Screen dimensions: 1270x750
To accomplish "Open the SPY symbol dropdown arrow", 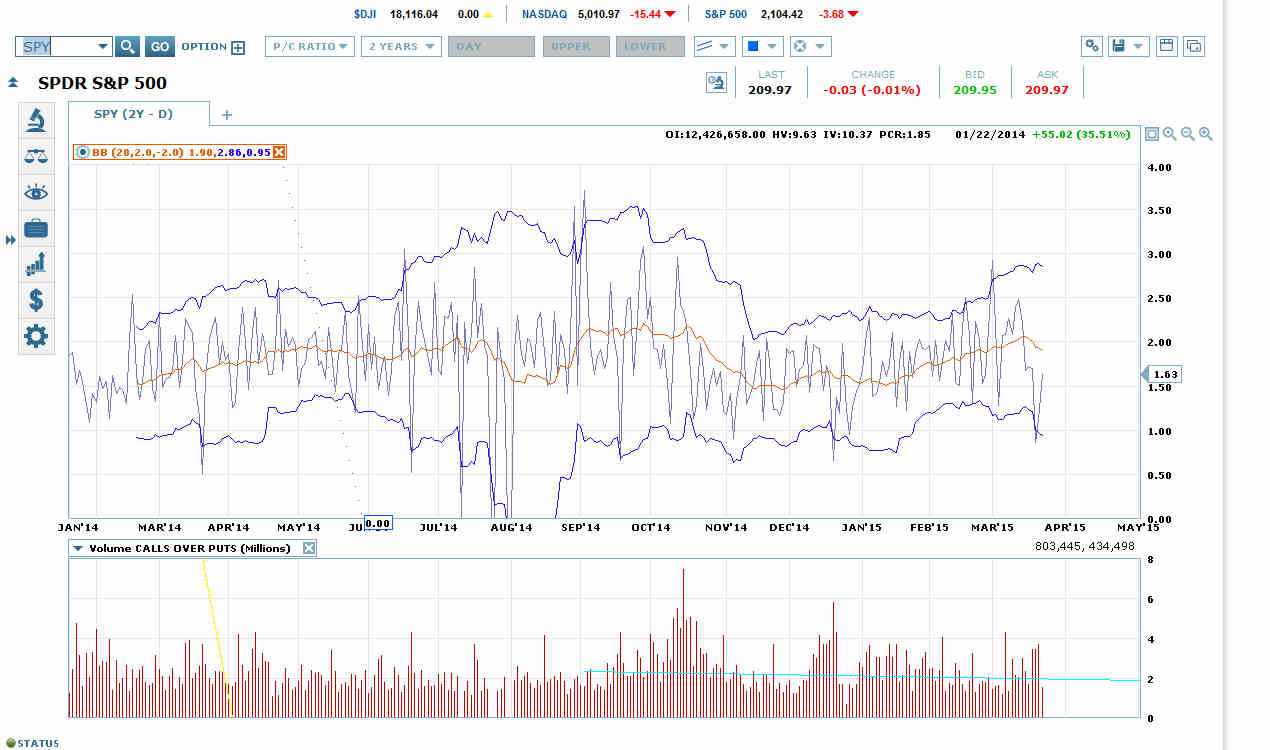I will [103, 47].
